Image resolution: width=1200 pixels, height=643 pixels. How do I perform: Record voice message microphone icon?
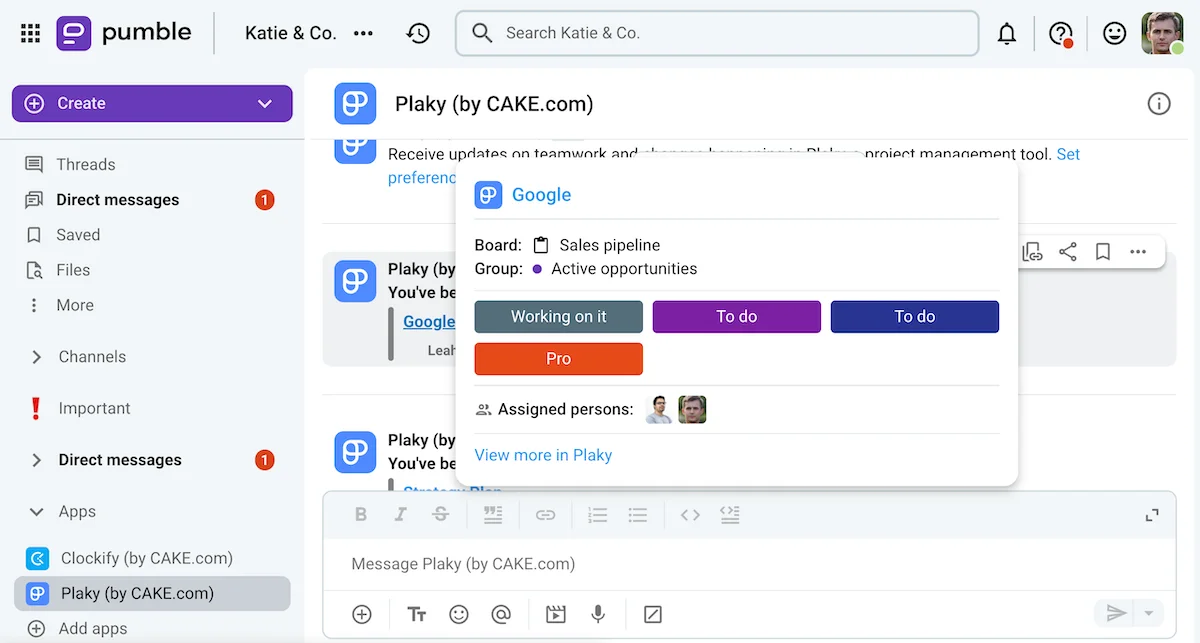pyautogui.click(x=598, y=614)
